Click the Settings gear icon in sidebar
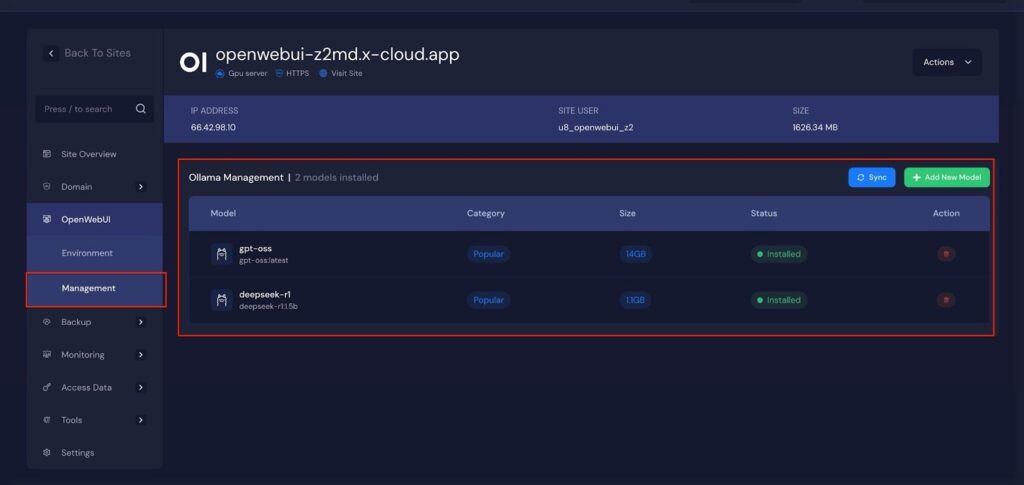 [47, 453]
